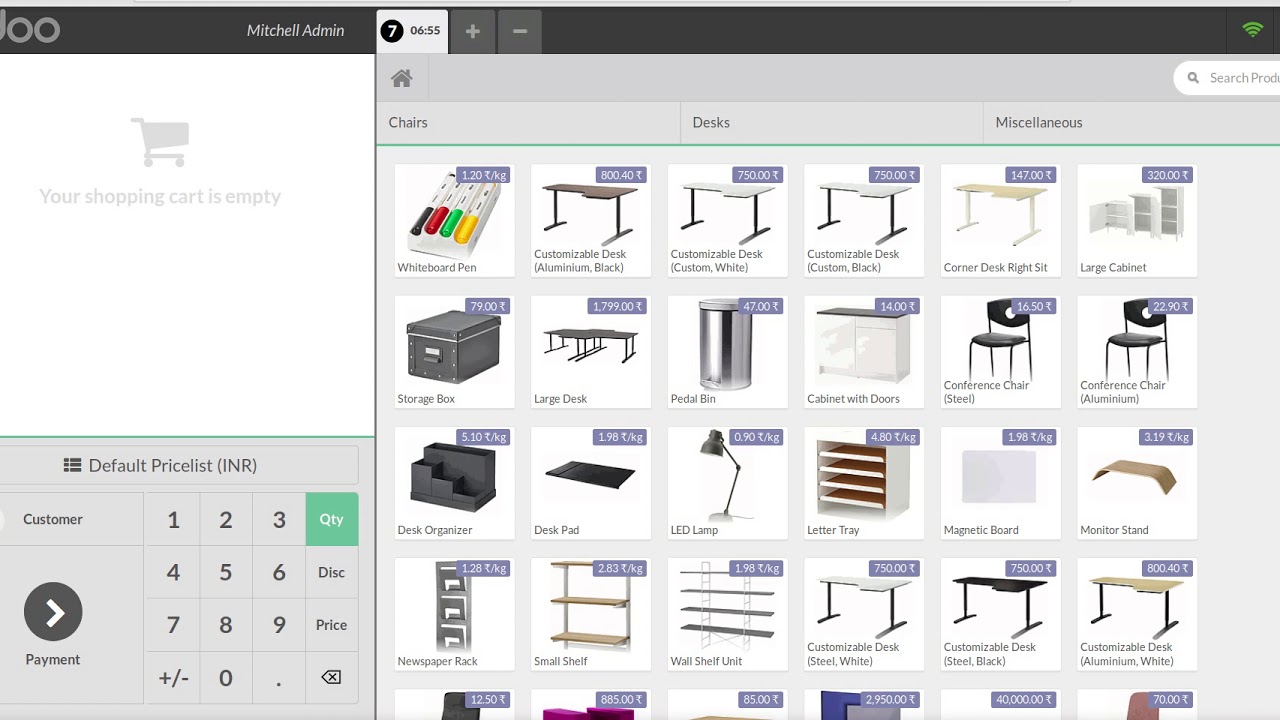Viewport: 1280px width, 720px height.
Task: Add Customizable Desk (Steel, Black) product
Action: tap(1001, 614)
